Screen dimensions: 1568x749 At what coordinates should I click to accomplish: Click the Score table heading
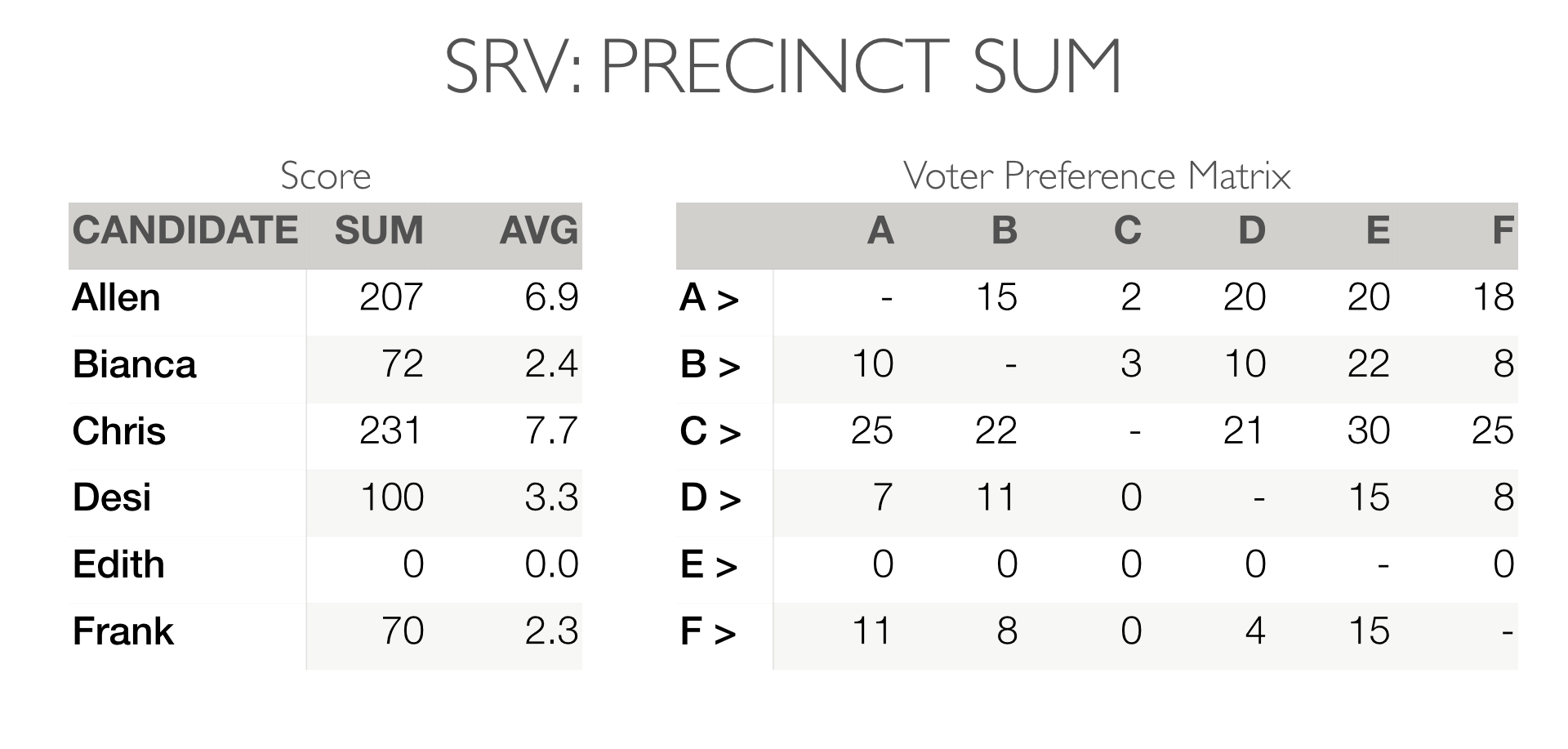click(x=325, y=176)
